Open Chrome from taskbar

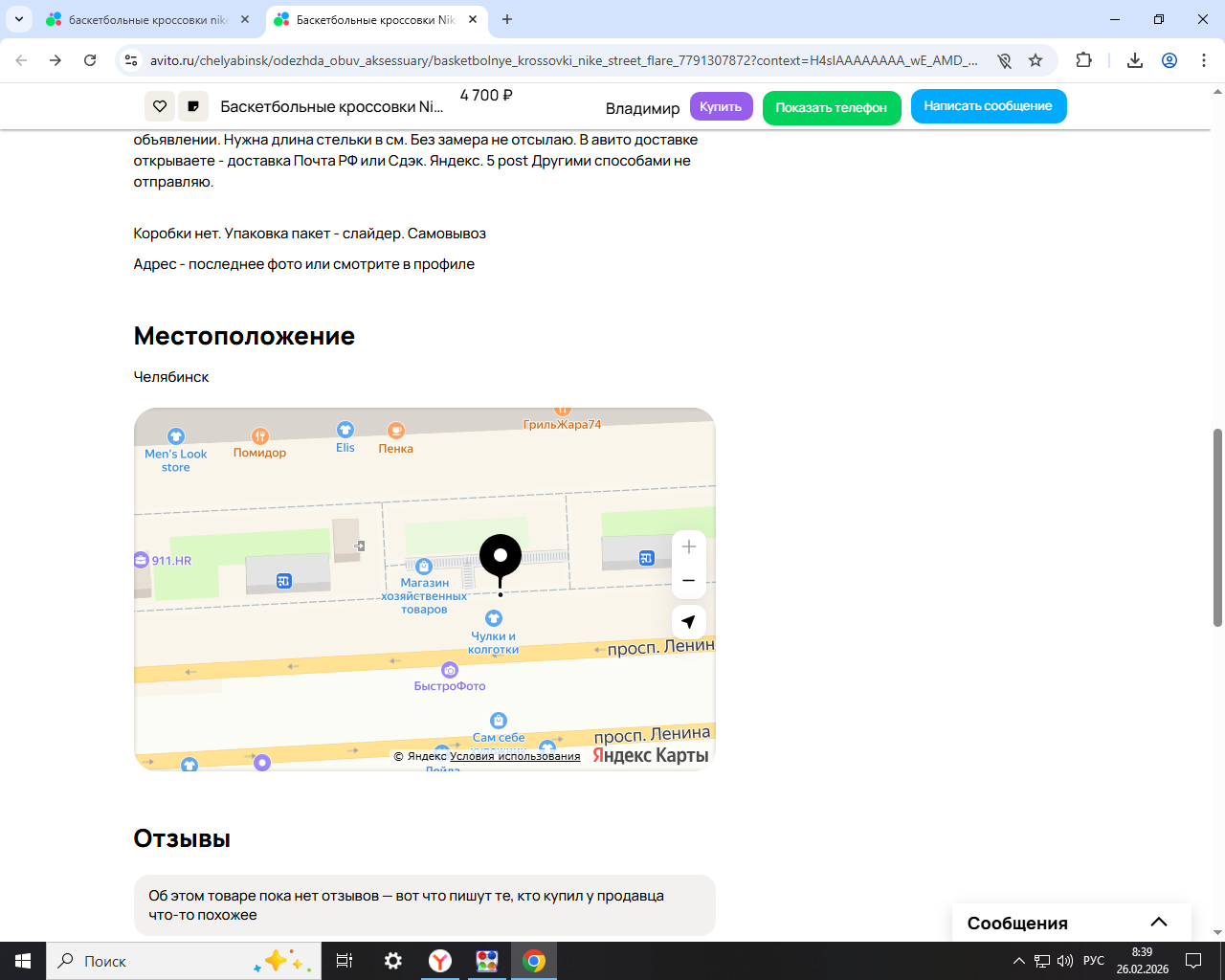click(x=534, y=961)
